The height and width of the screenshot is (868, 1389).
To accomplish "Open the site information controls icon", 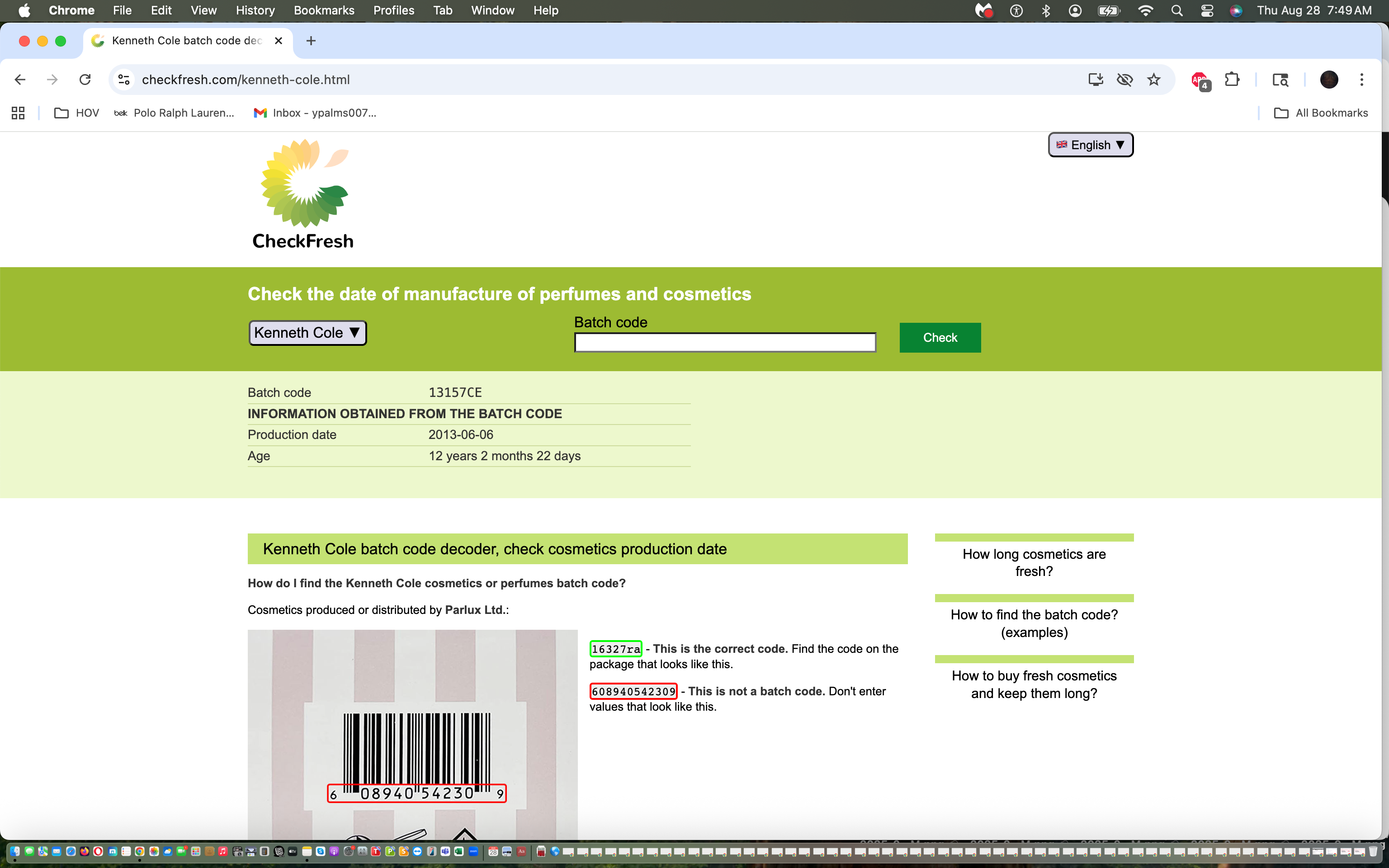I will (124, 80).
